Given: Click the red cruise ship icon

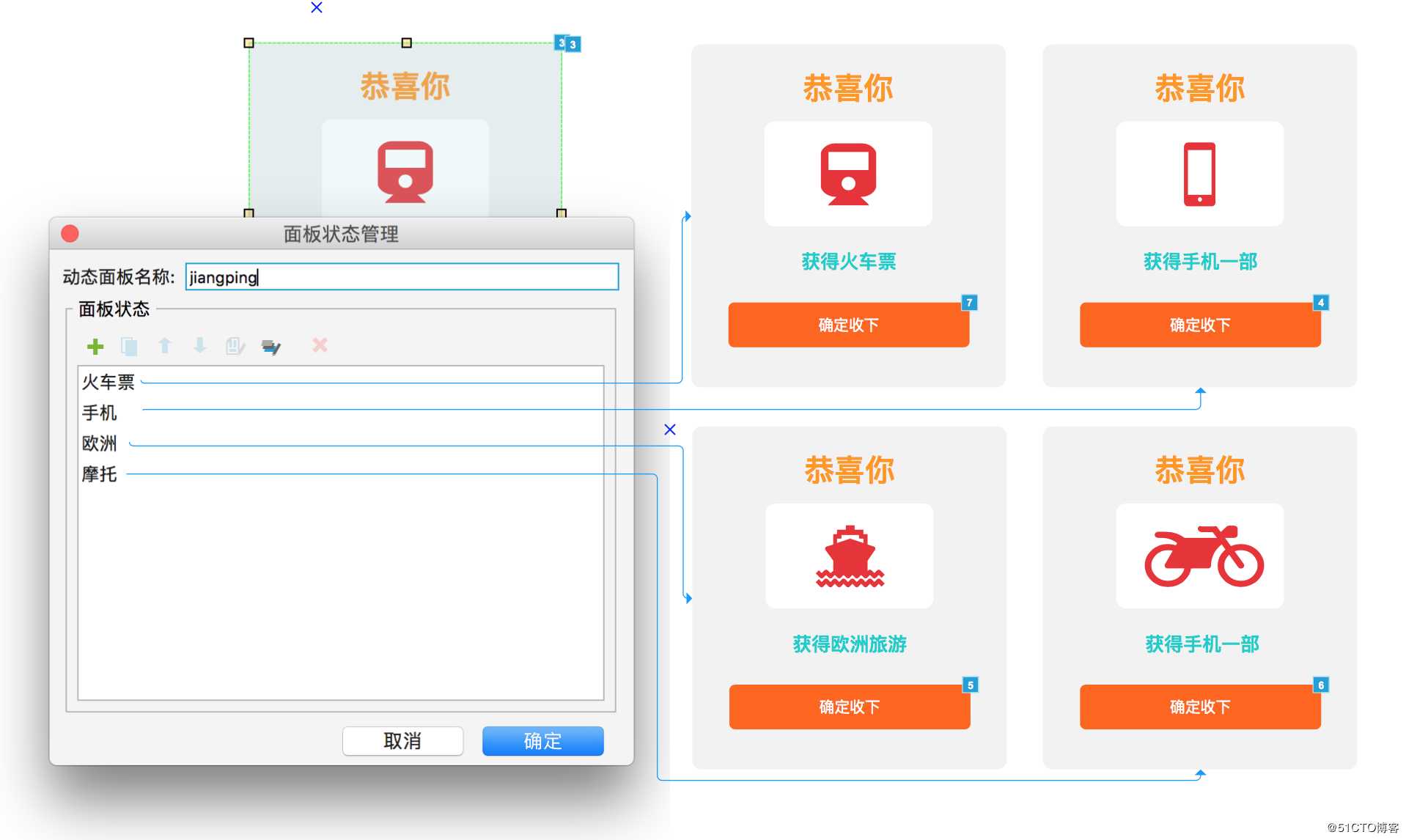Looking at the screenshot, I should tap(850, 556).
